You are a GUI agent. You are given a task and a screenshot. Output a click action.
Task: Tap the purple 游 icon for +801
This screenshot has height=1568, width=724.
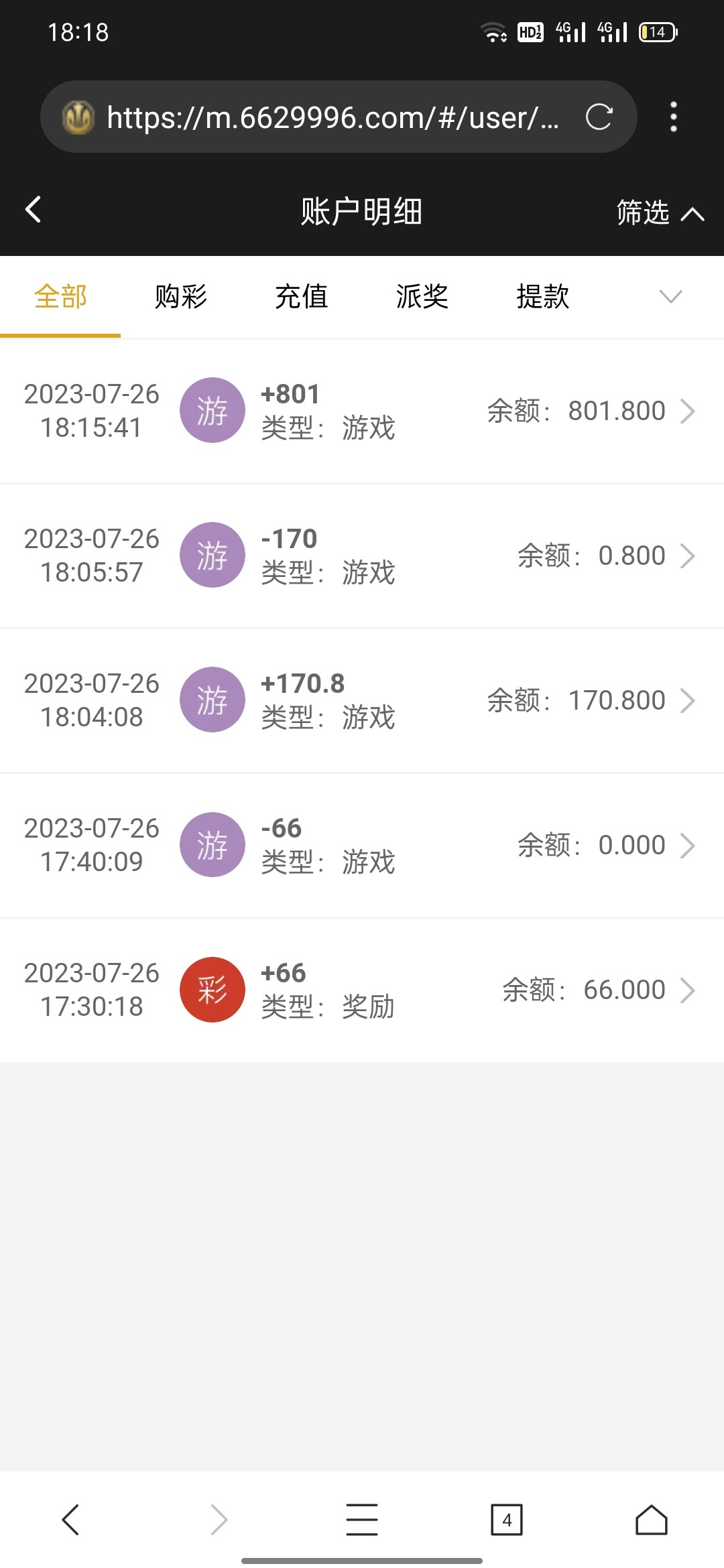tap(213, 411)
